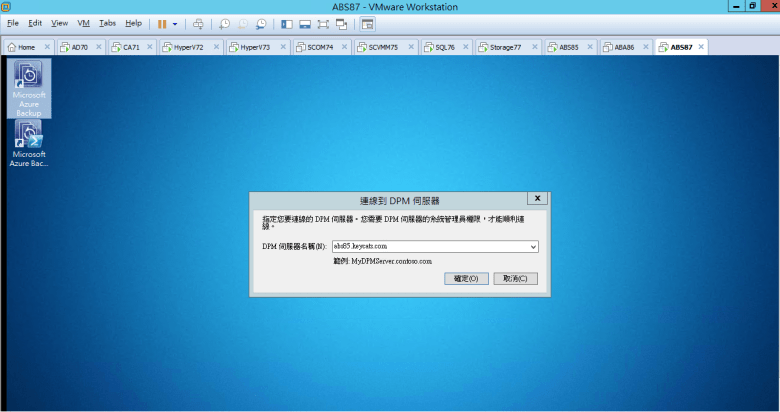Image resolution: width=780 pixels, height=412 pixels.
Task: Open the power options dropdown arrow
Action: 175,23
